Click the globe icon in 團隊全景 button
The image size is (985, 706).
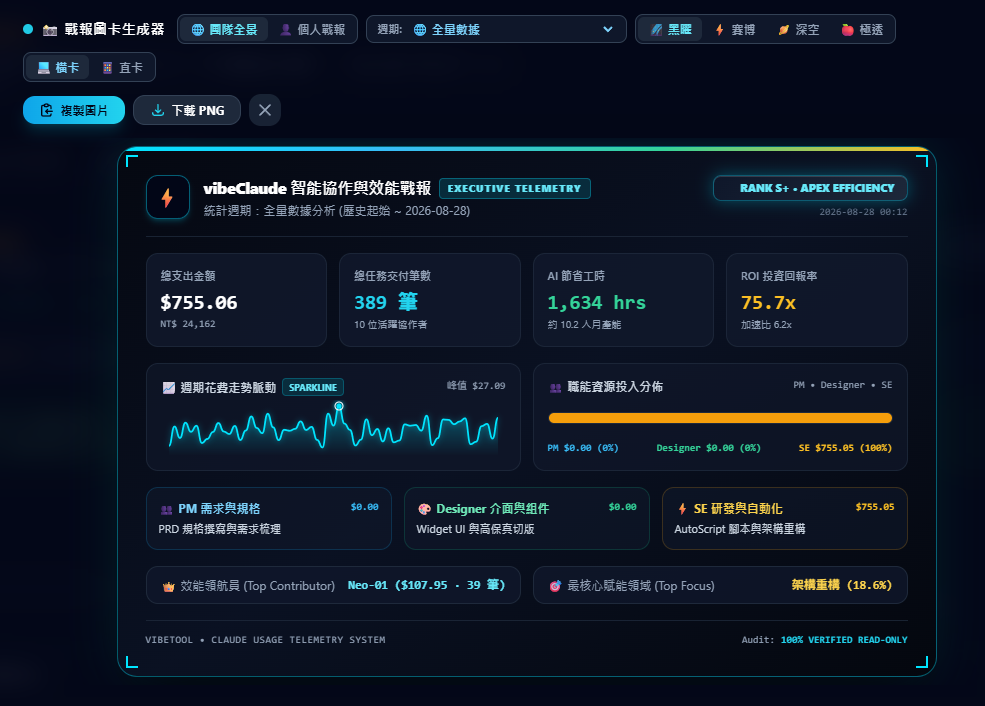(x=198, y=30)
